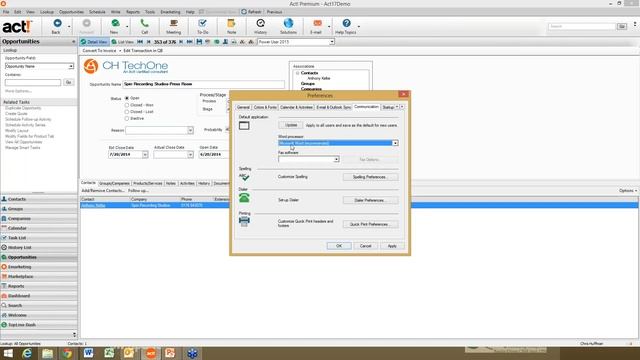
Task: Open Internet Explorer from the taskbar
Action: click(27, 353)
